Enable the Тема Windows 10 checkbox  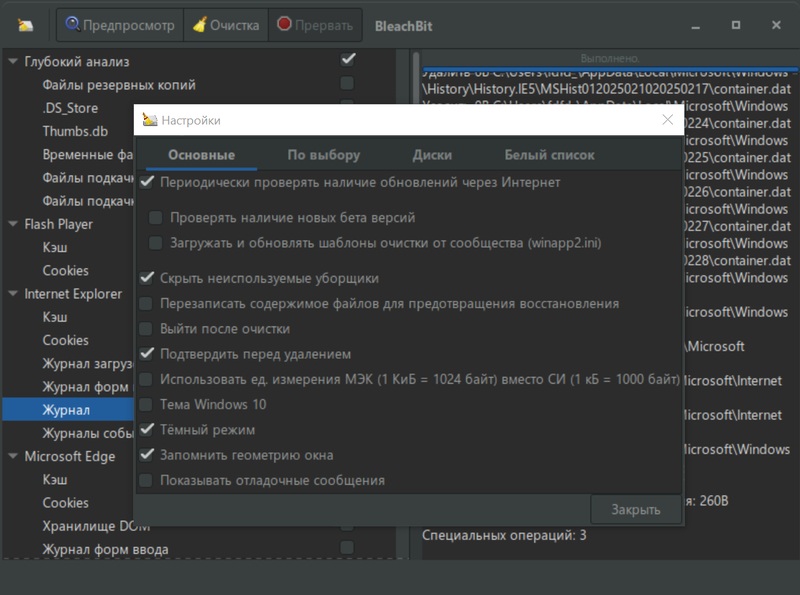point(148,405)
